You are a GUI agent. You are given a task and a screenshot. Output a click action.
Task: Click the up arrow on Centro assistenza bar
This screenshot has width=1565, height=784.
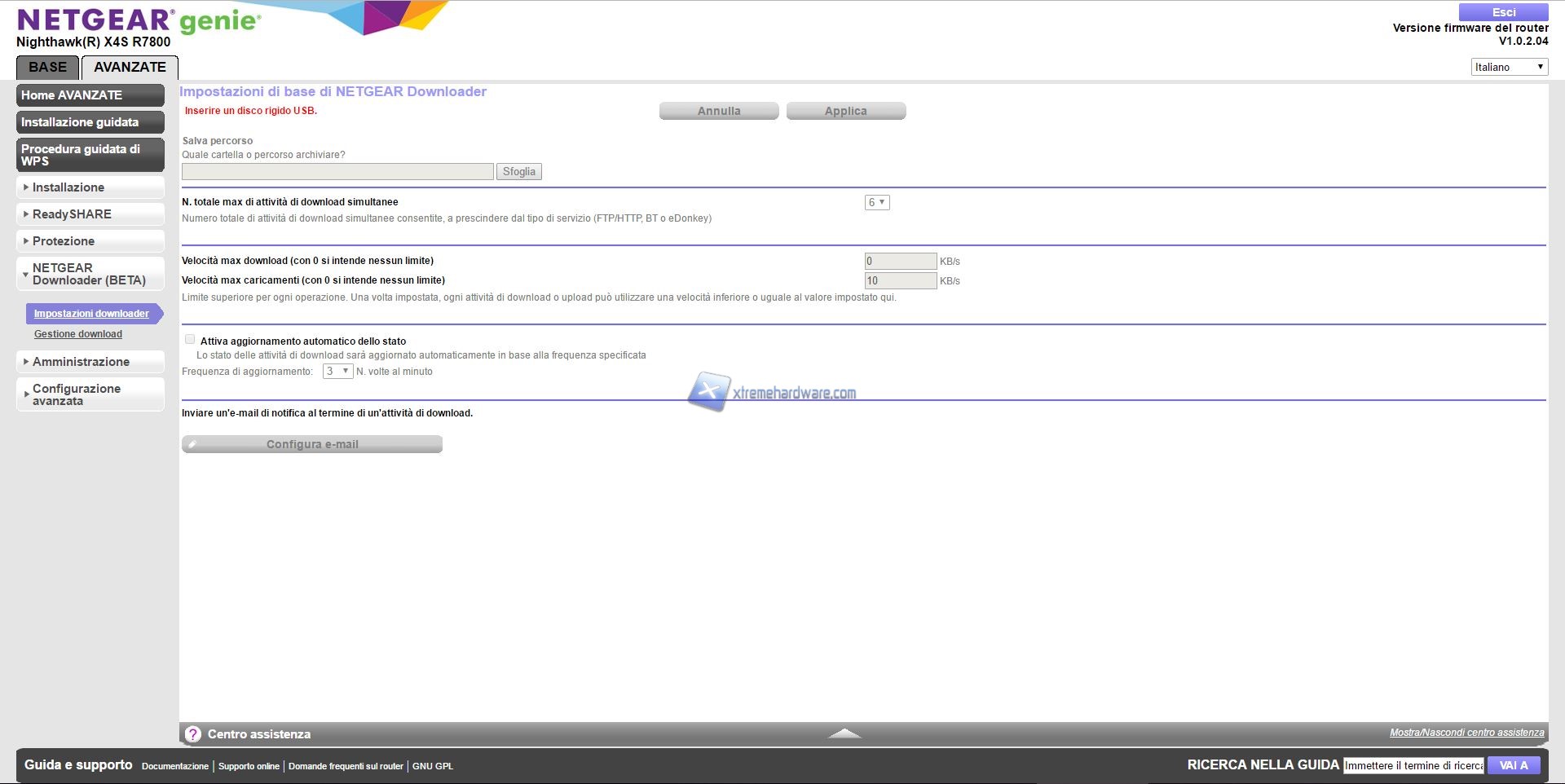click(x=844, y=733)
